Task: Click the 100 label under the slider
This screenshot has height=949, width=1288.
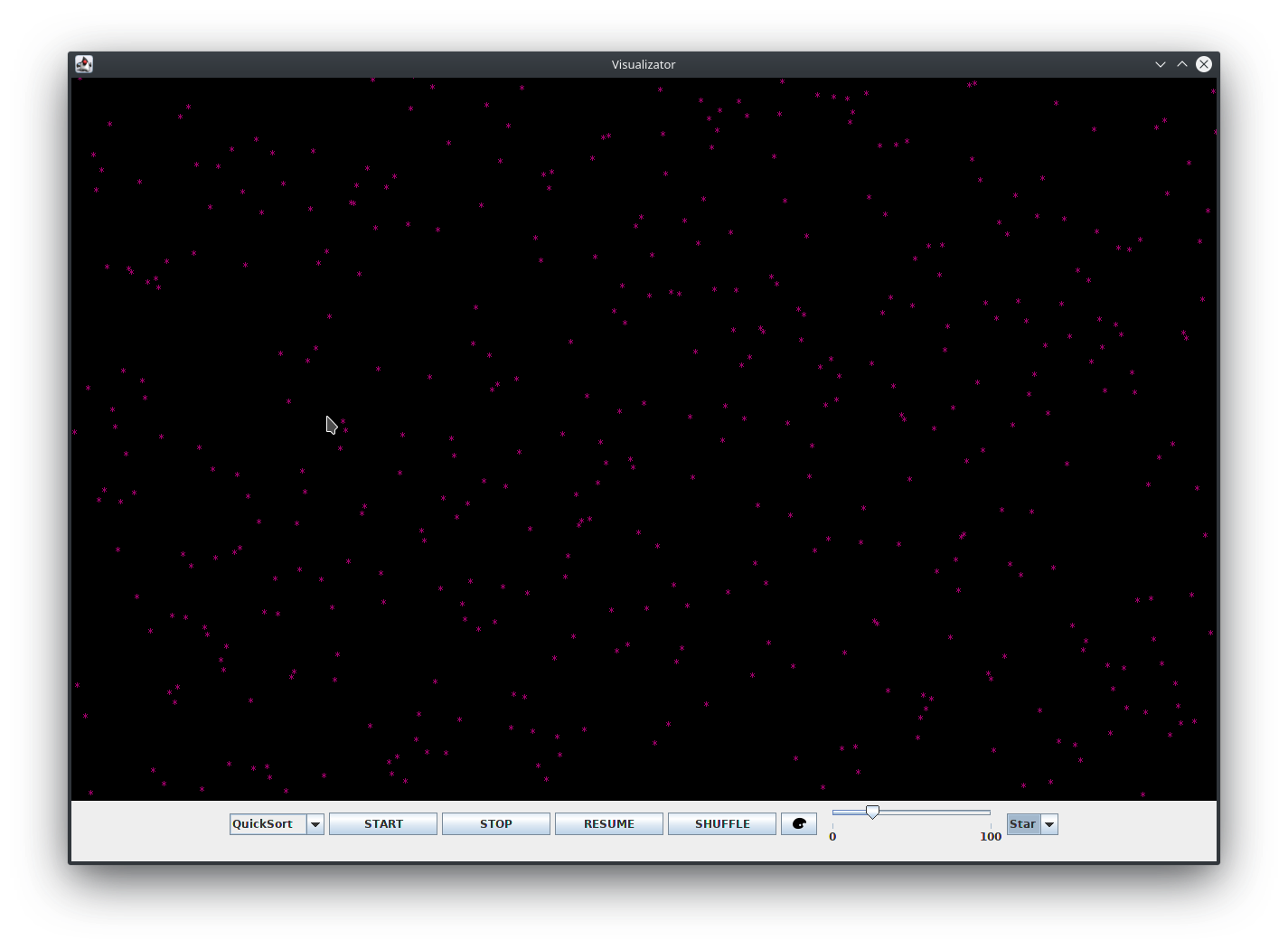Action: (991, 836)
